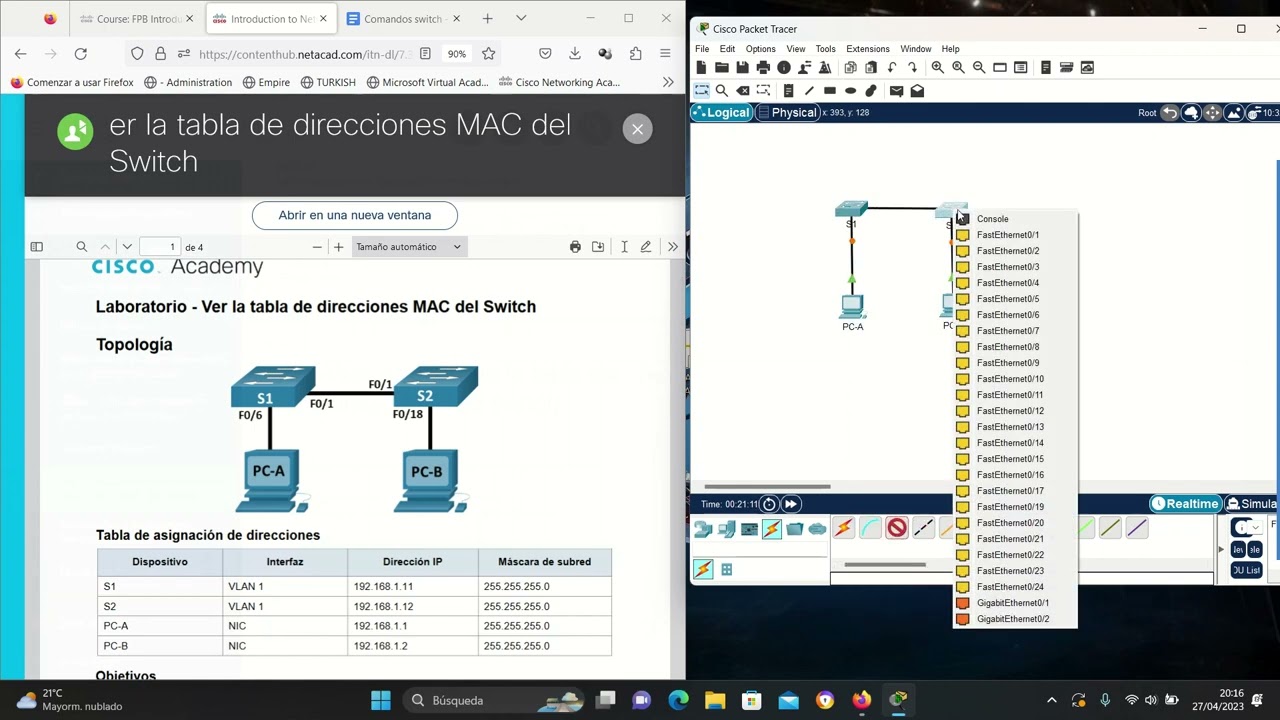Click Power Cycle Devices button by time
Screen dimensions: 1280x720
pos(769,504)
